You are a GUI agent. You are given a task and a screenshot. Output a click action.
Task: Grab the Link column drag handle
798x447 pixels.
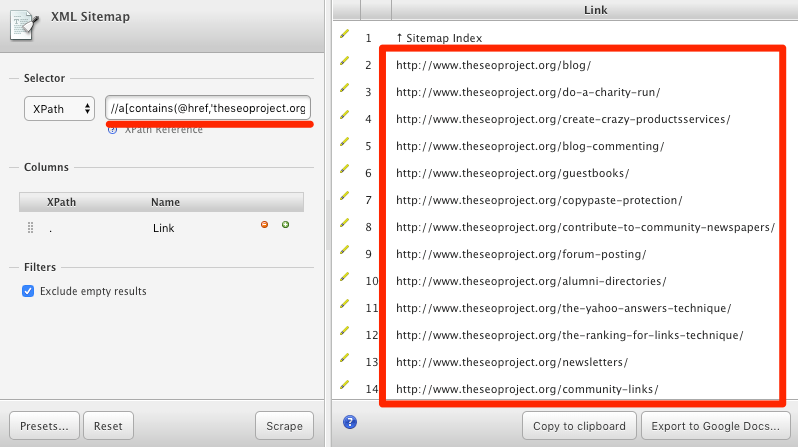31,228
